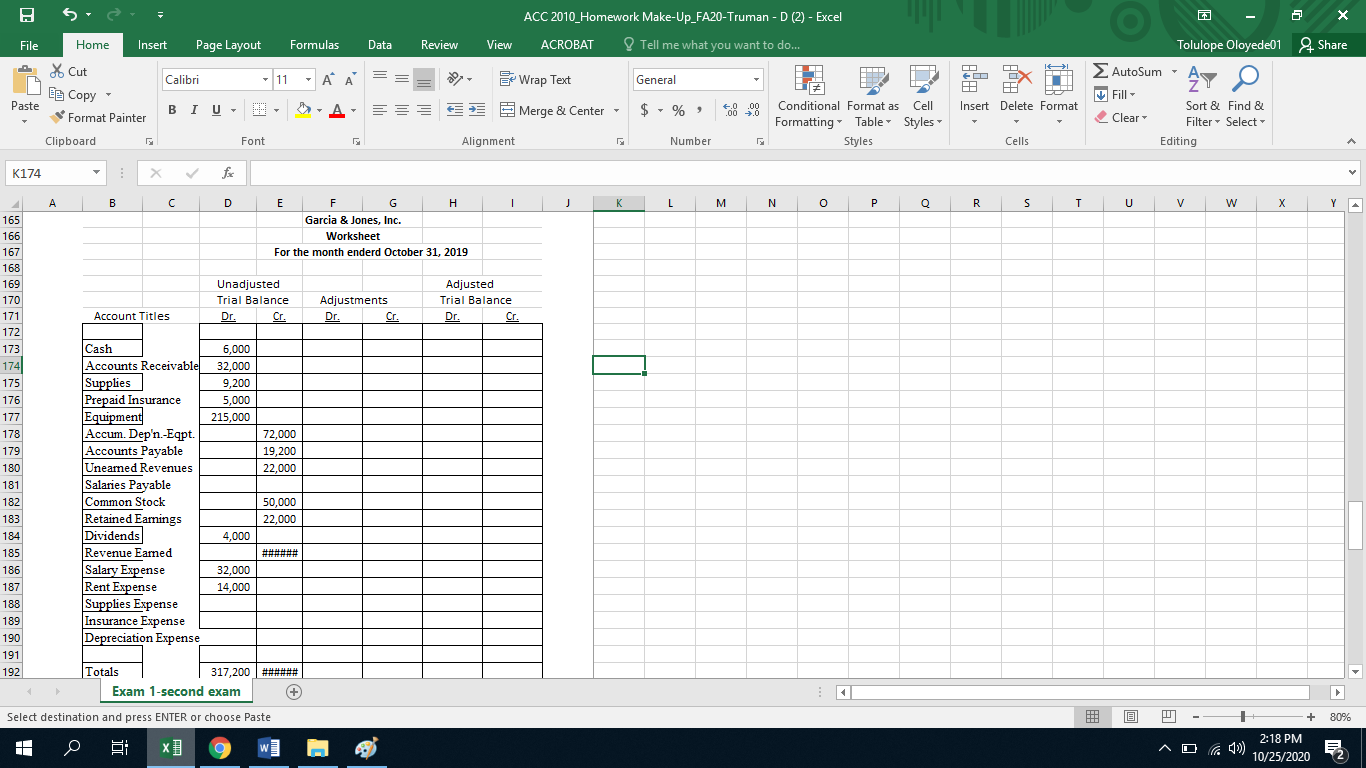Image resolution: width=1366 pixels, height=768 pixels.
Task: Click the vertical scrollbar thumb
Action: pyautogui.click(x=1356, y=525)
